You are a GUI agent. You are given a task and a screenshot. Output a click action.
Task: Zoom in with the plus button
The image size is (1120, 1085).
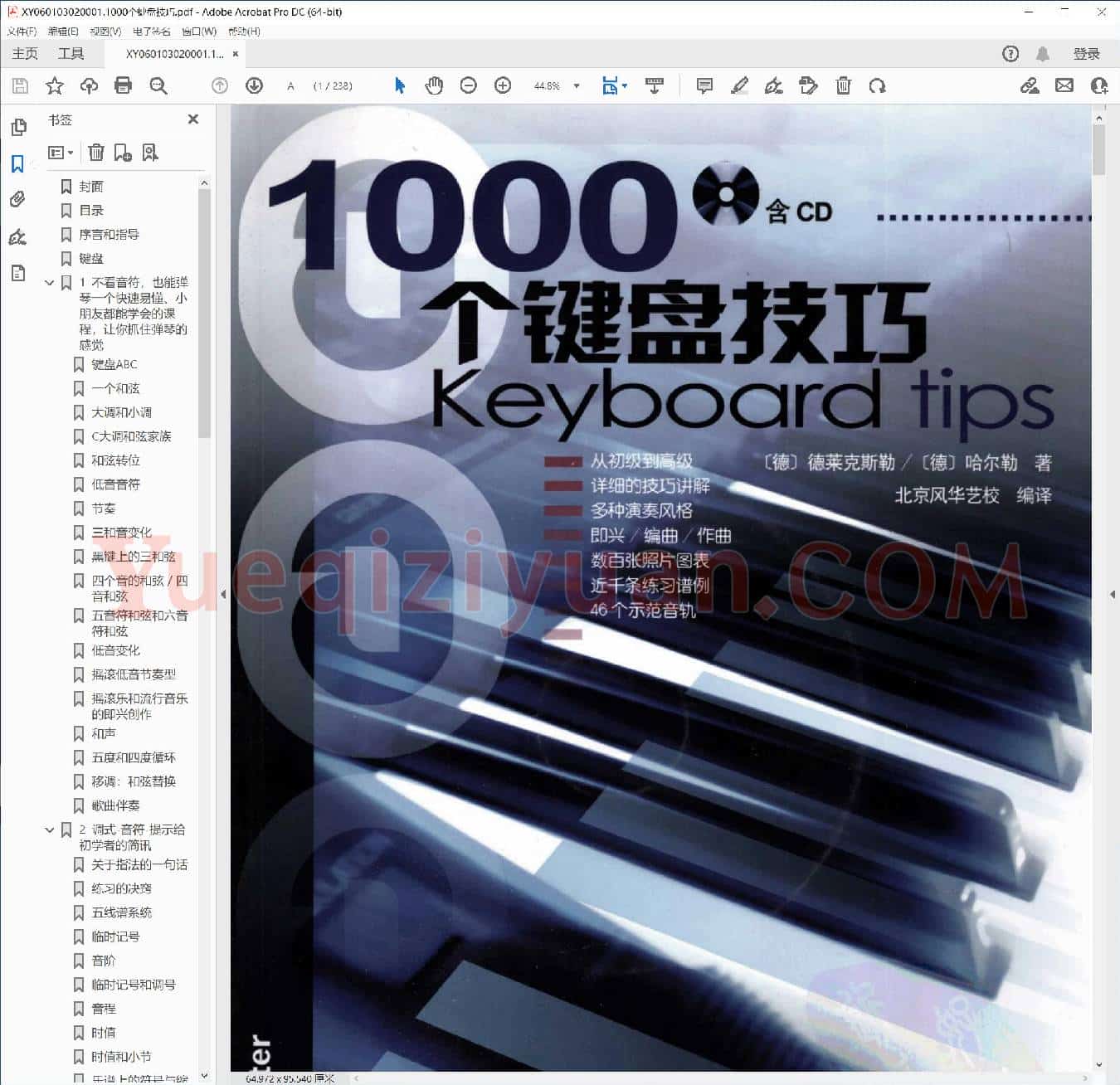pyautogui.click(x=503, y=85)
